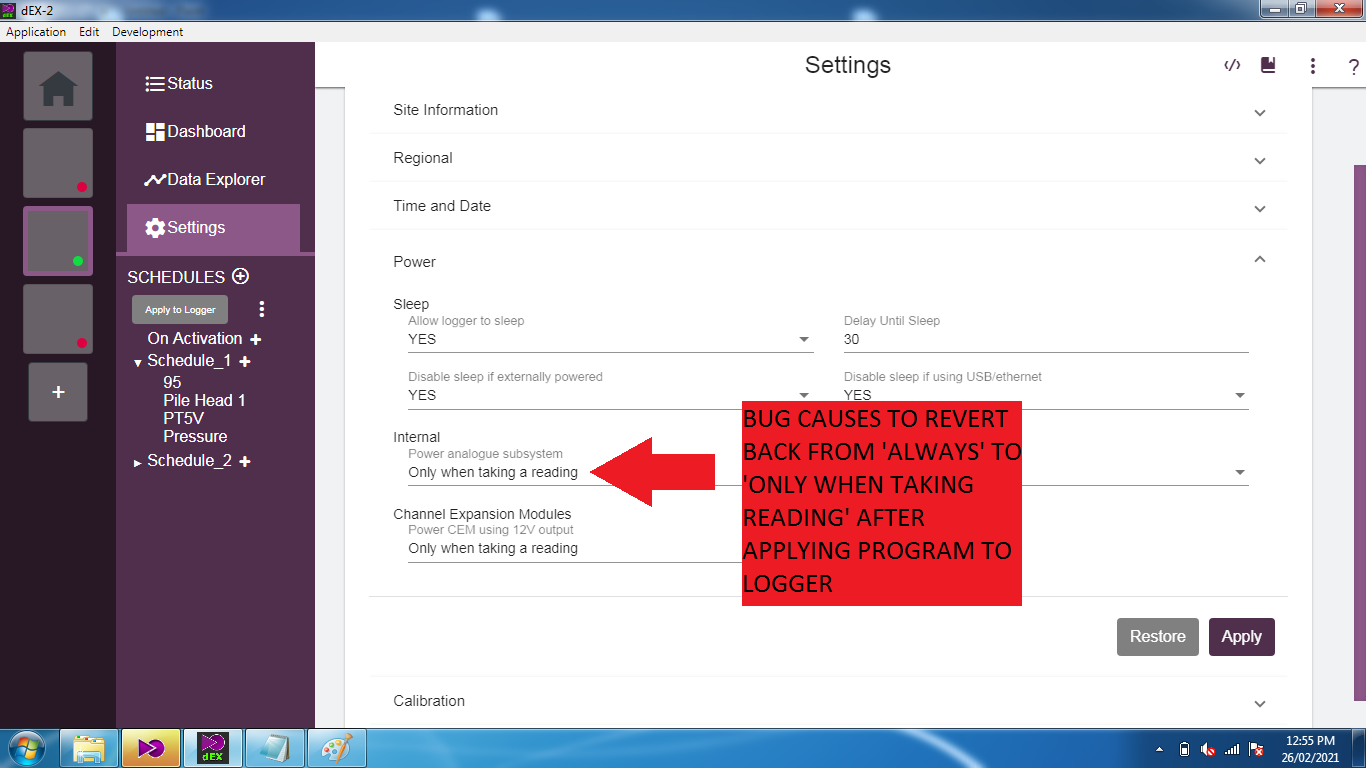Click the code brackets icon in header
This screenshot has height=768, width=1366.
1232,66
